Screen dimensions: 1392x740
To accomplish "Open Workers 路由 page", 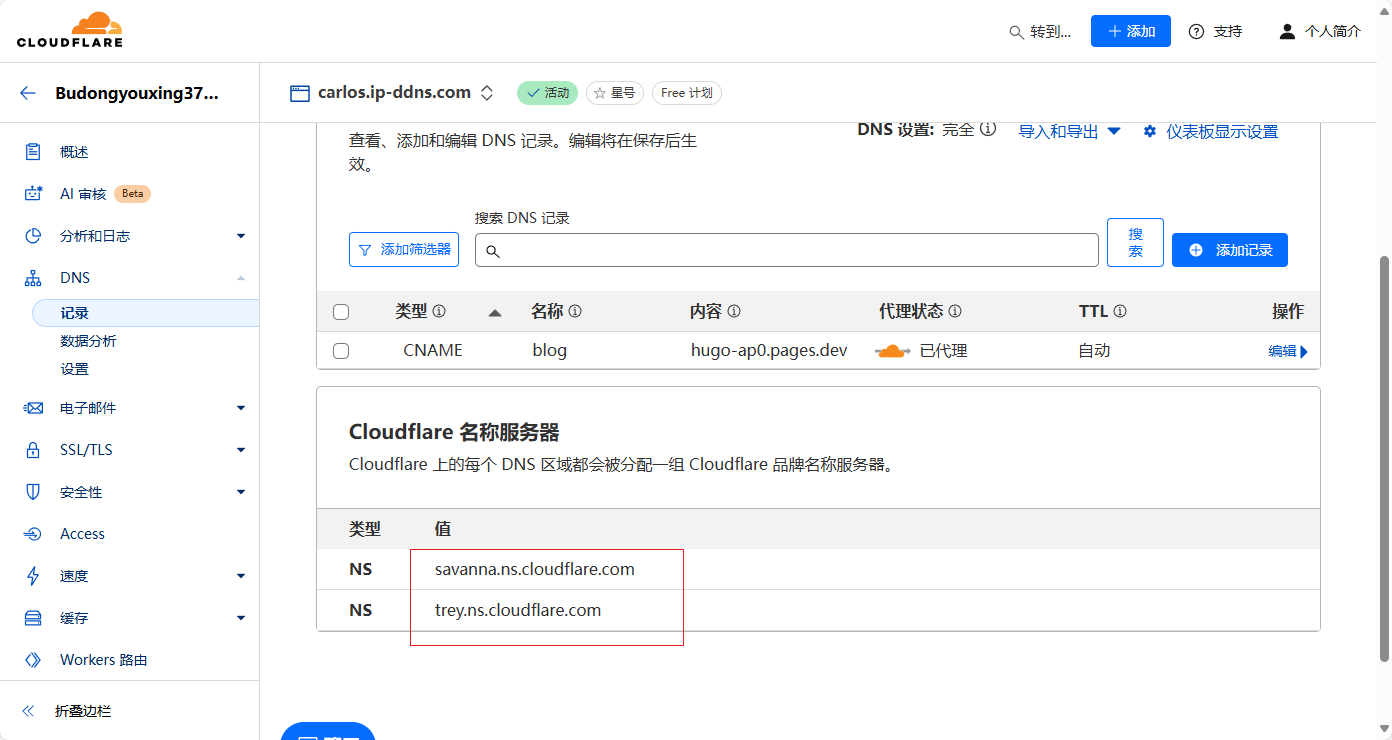I will click(104, 660).
